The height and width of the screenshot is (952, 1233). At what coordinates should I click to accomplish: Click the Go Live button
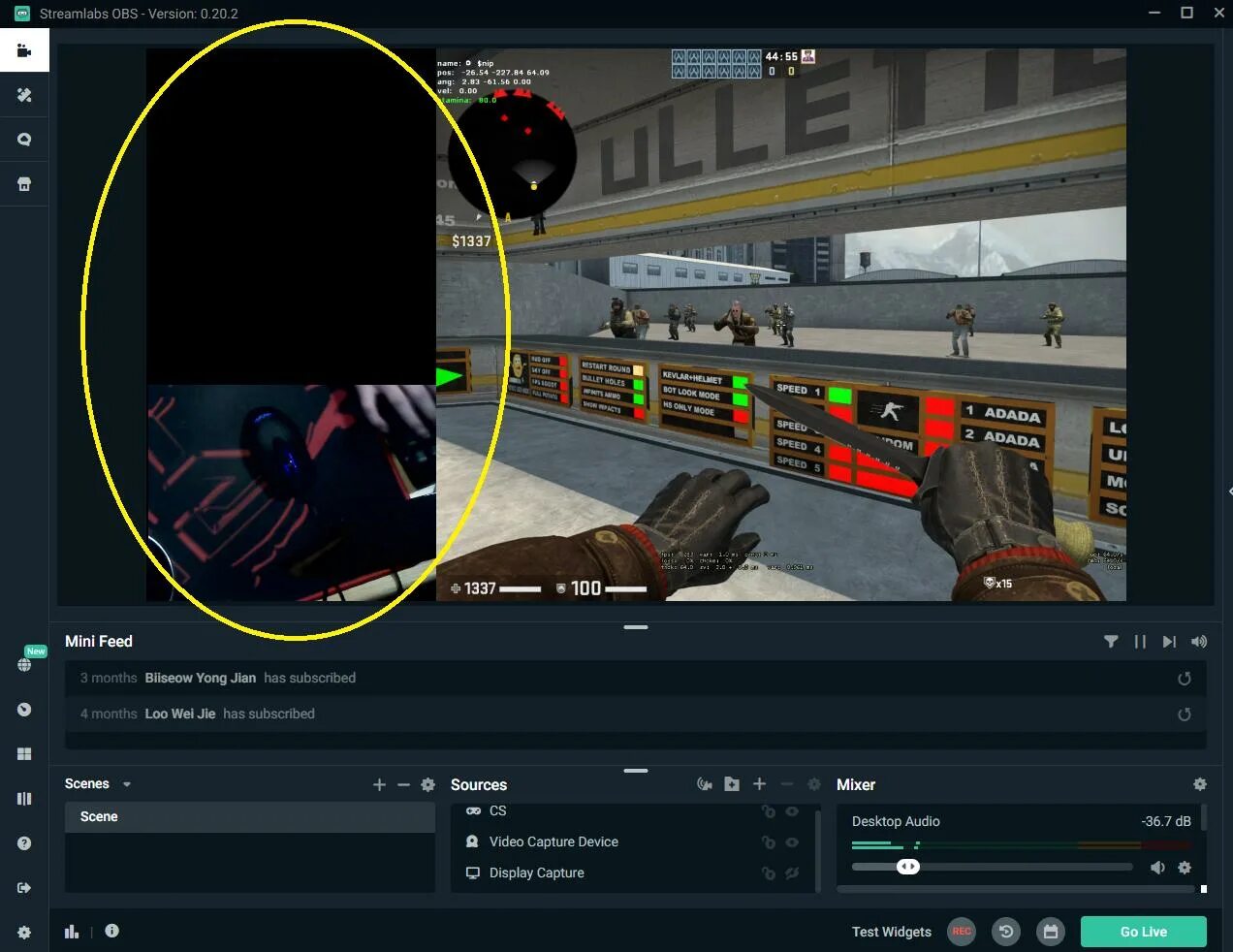pos(1144,932)
